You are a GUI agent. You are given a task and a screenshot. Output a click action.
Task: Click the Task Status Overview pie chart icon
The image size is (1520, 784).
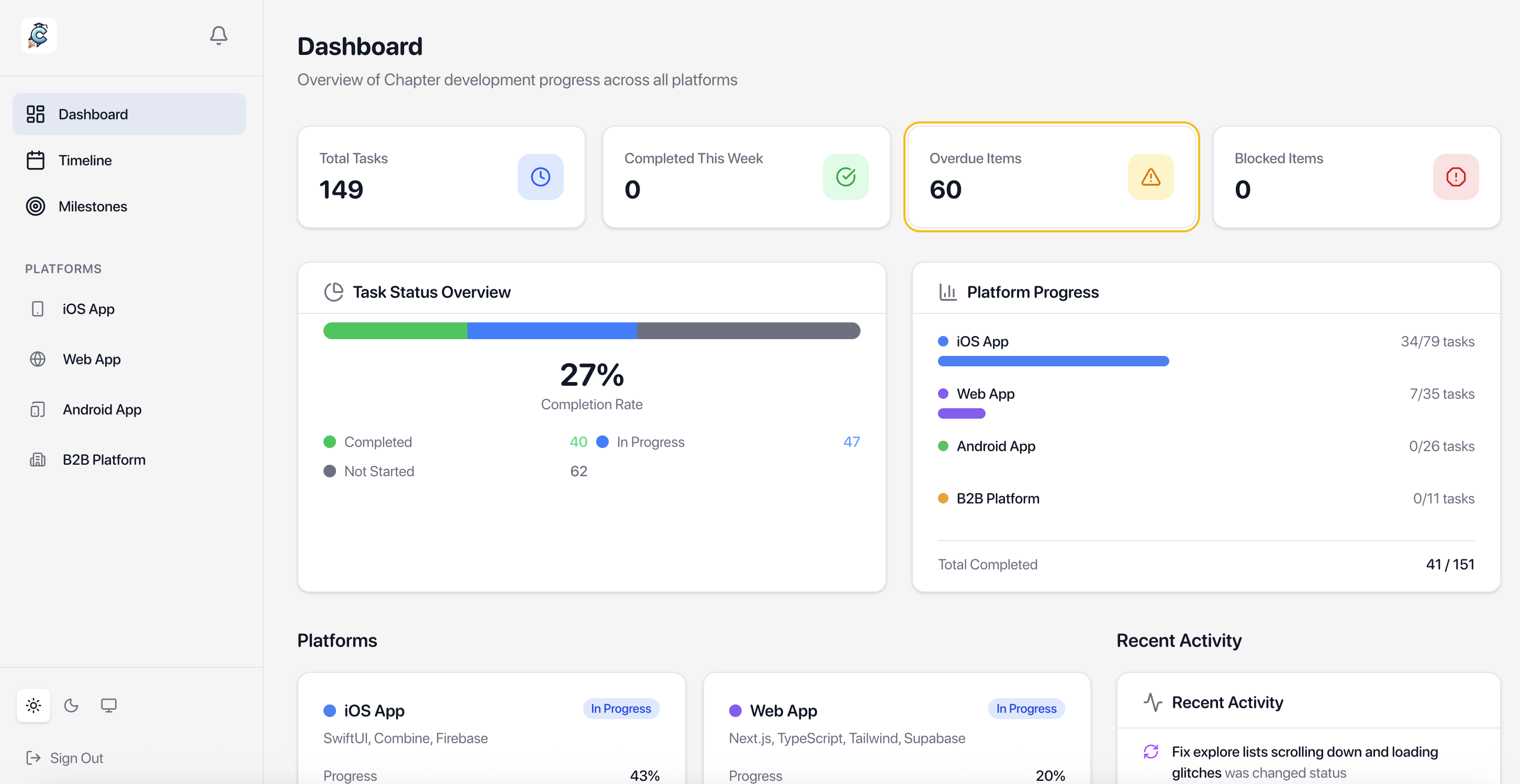click(334, 292)
